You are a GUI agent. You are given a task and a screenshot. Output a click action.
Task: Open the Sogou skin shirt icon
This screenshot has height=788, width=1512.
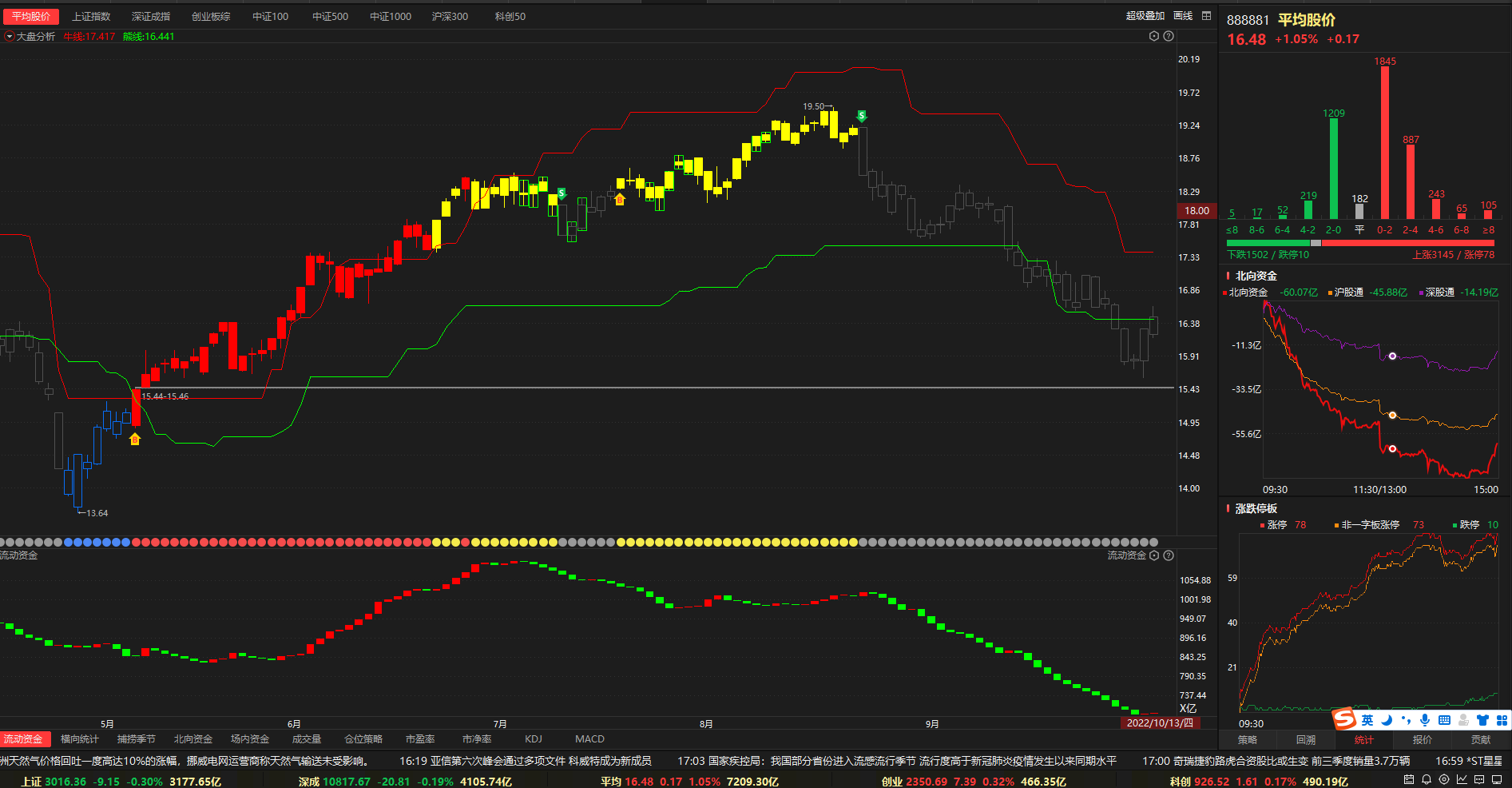point(1482,720)
